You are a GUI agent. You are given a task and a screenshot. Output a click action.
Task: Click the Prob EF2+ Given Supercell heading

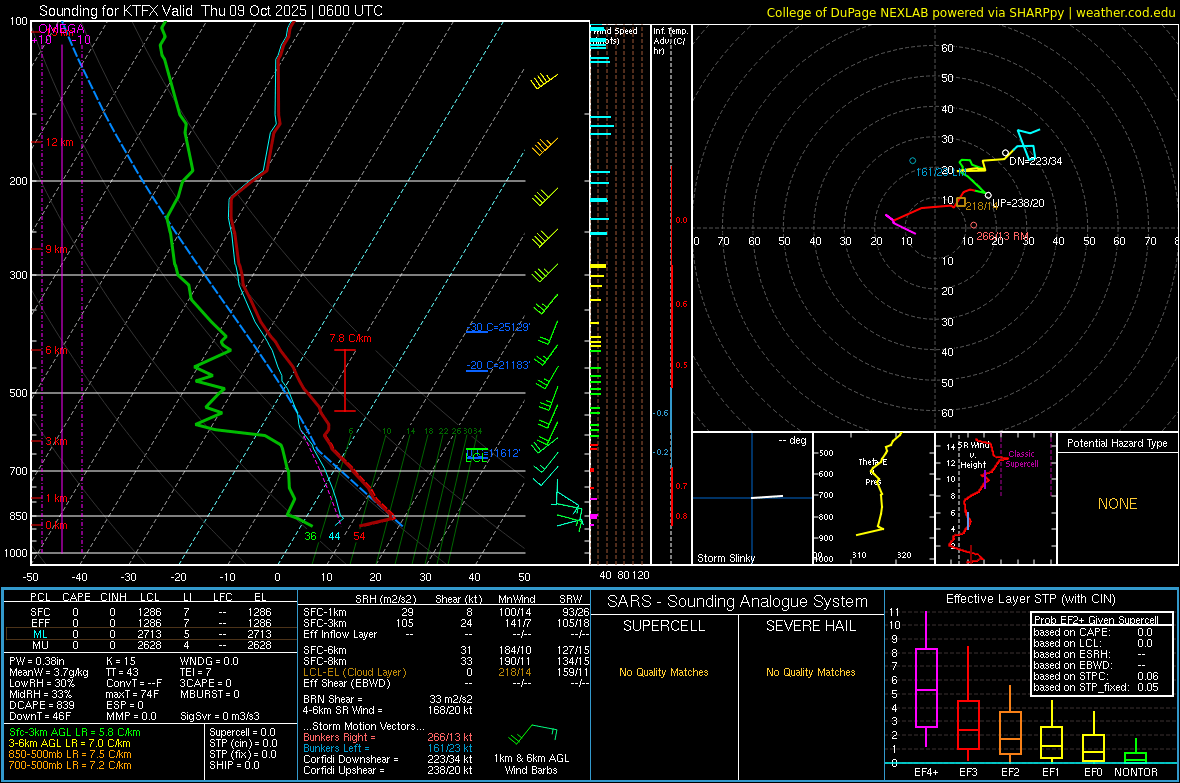pyautogui.click(x=1096, y=620)
